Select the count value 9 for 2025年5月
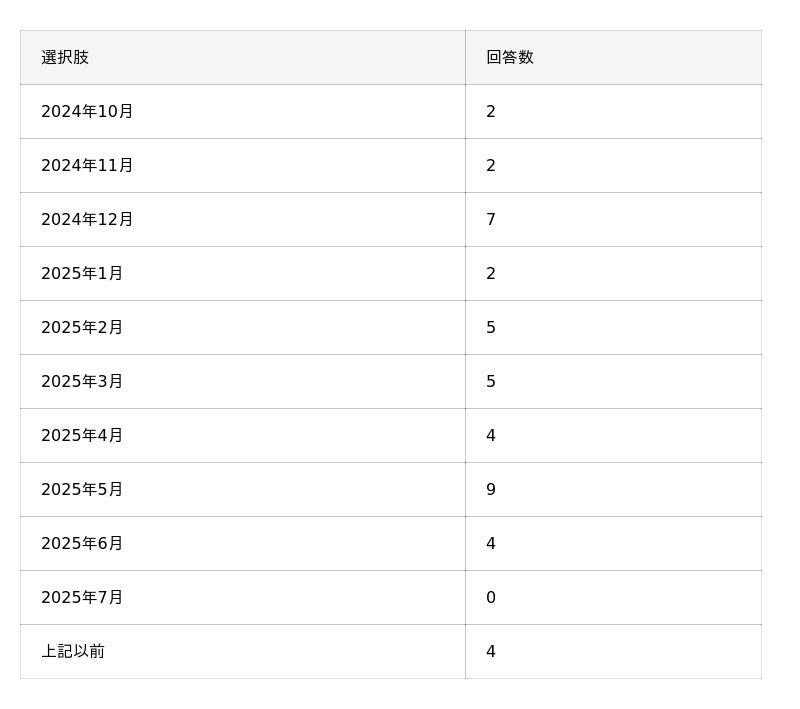 pyautogui.click(x=491, y=490)
